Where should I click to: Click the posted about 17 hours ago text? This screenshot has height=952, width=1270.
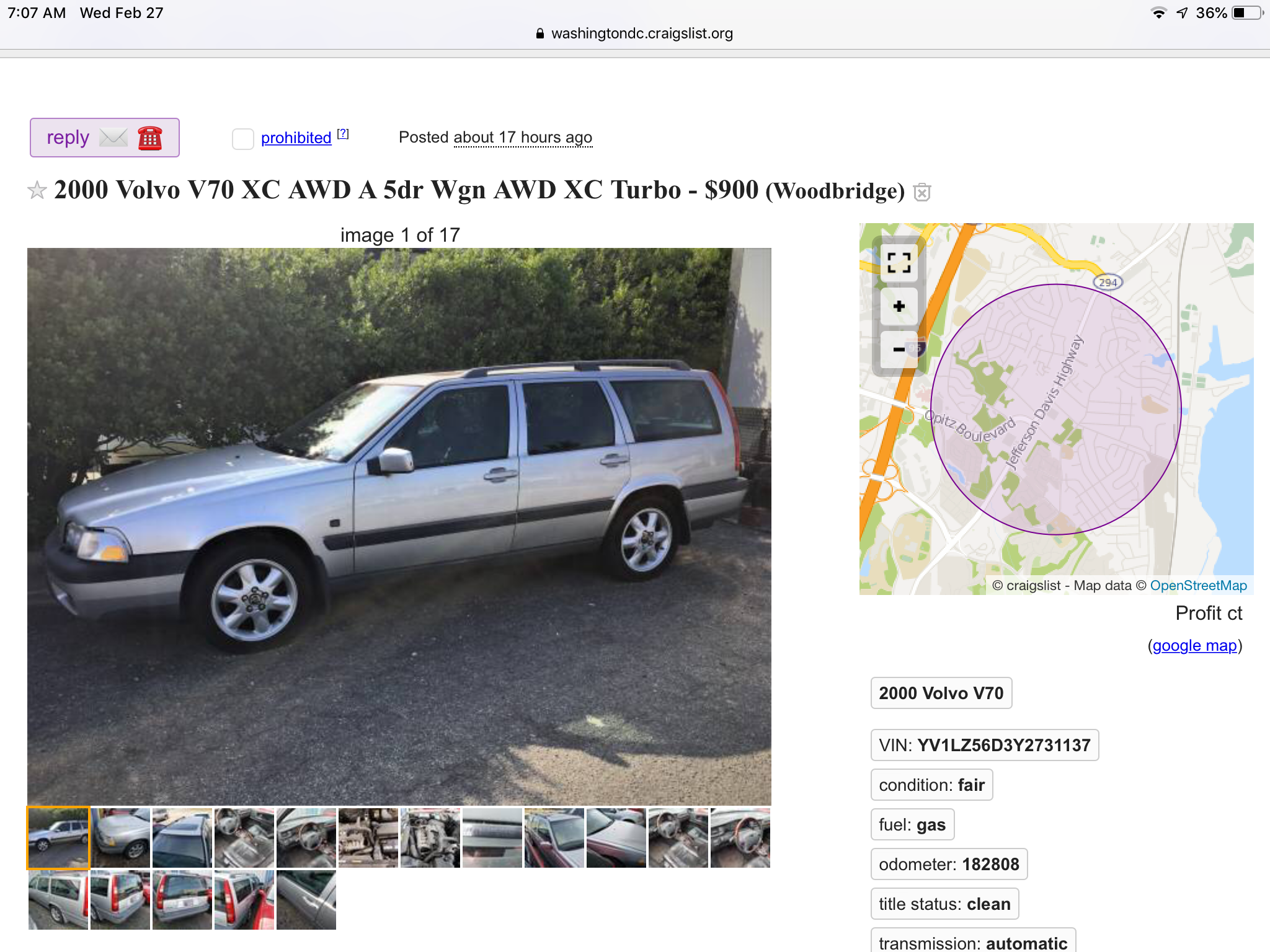[495, 137]
